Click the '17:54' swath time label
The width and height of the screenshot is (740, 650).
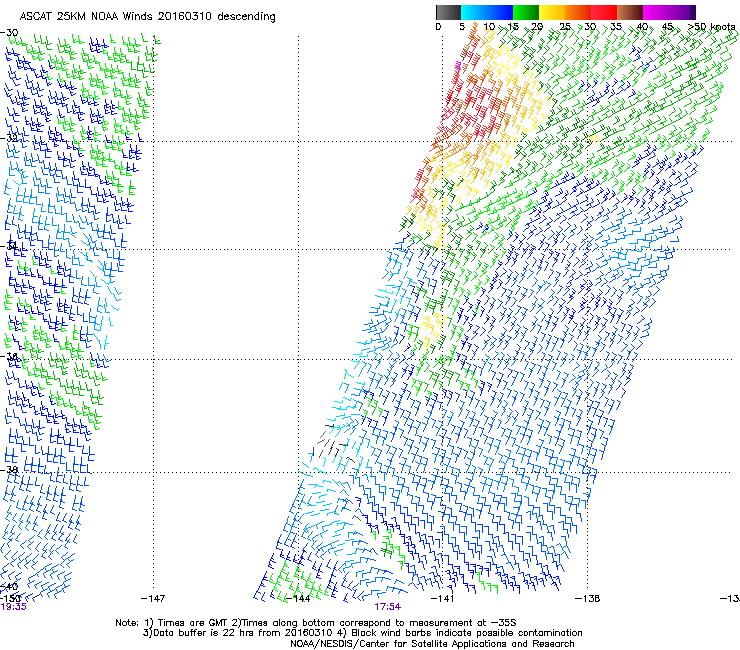coord(387,607)
